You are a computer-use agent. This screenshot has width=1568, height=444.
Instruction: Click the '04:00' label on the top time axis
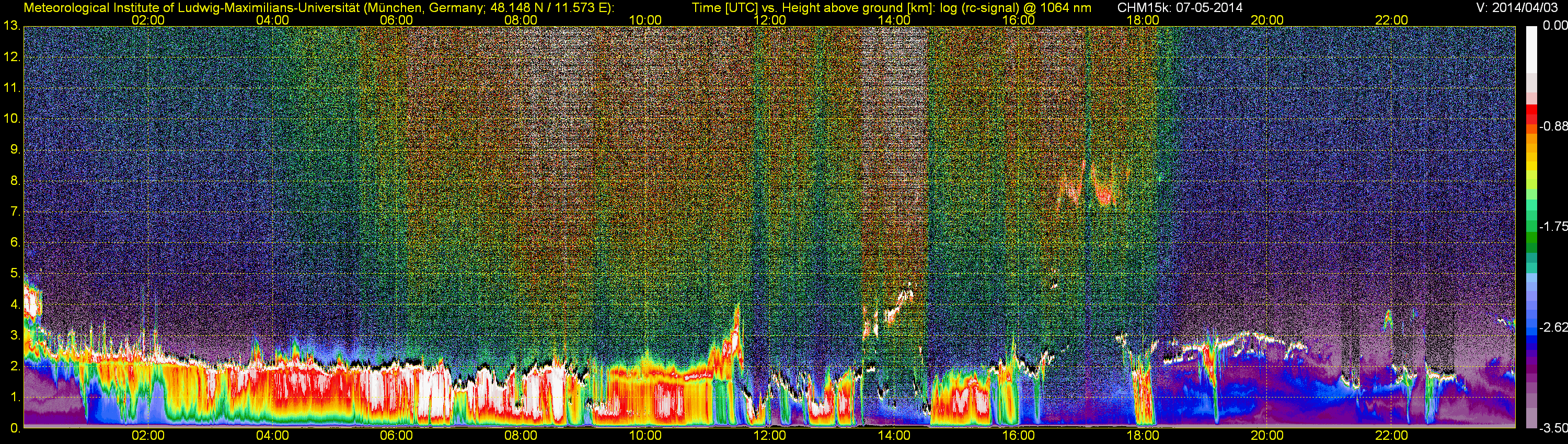pos(272,20)
